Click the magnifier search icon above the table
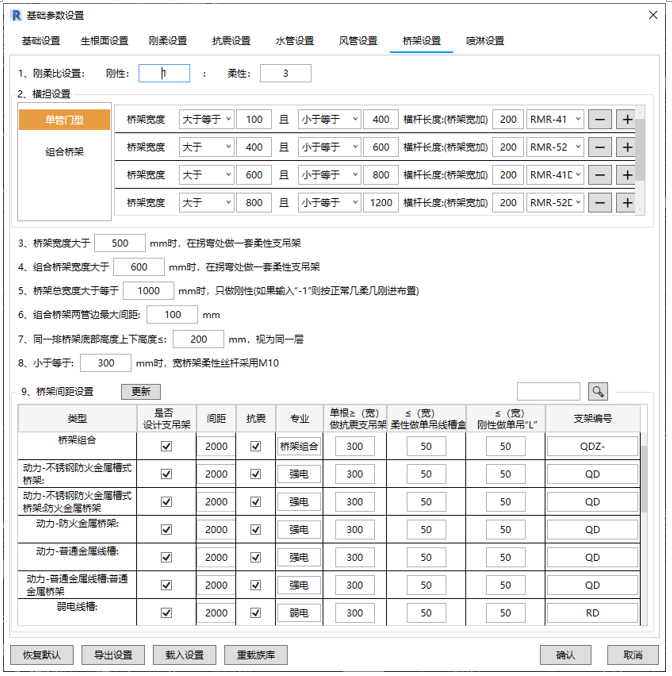Screen dimensions: 672x676 (597, 391)
